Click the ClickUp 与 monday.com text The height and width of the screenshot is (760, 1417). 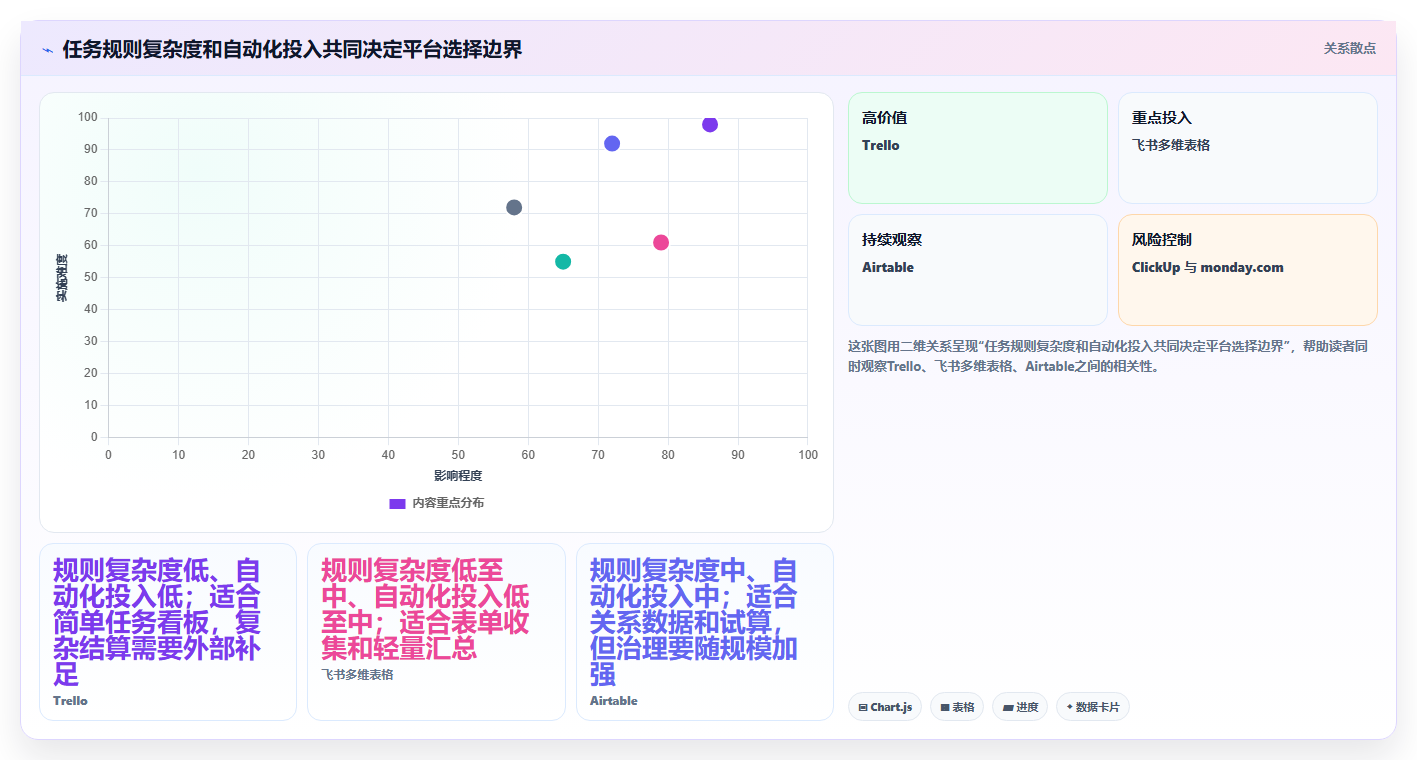click(1208, 267)
